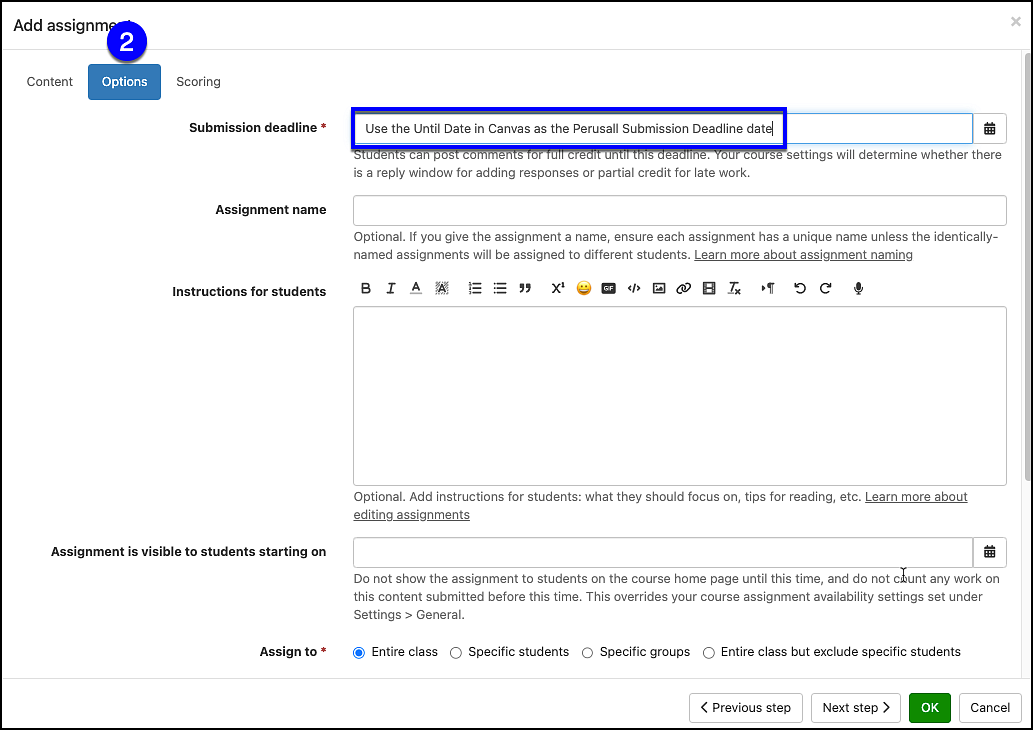This screenshot has height=730, width=1033.
Task: Insert a code block
Action: click(634, 288)
